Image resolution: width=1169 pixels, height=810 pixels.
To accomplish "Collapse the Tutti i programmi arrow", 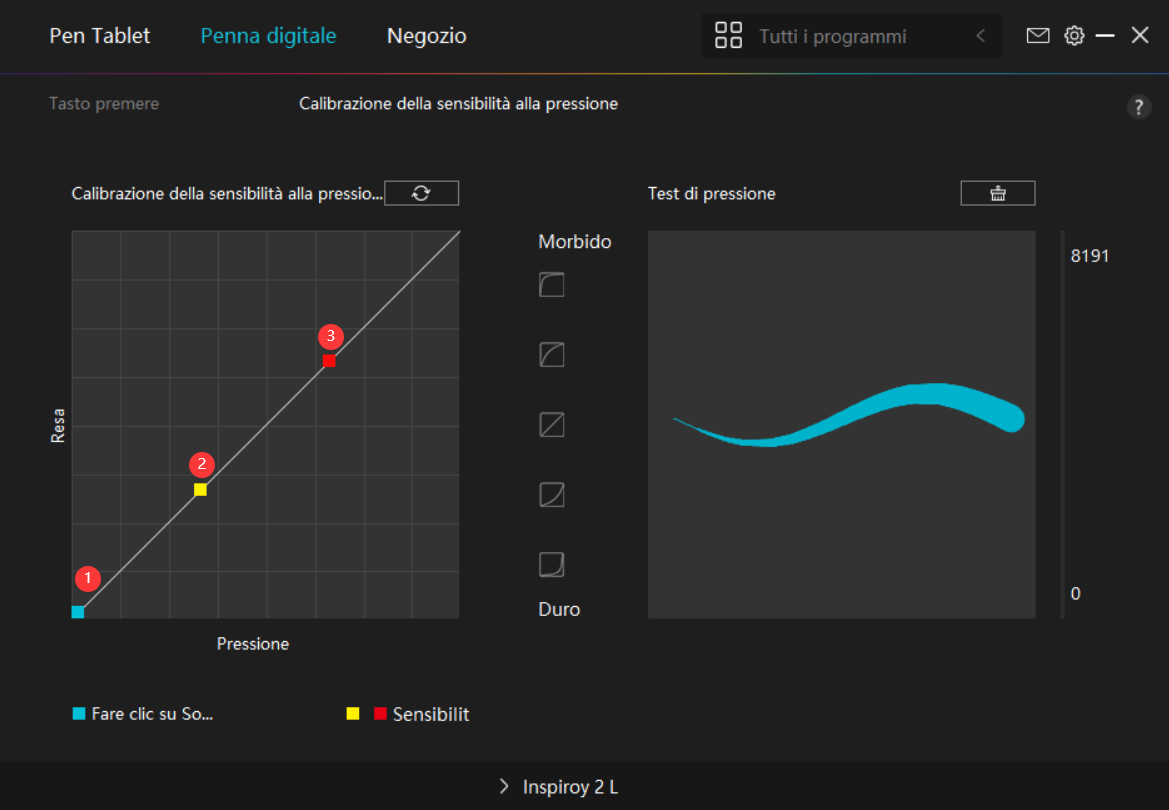I will pos(980,35).
